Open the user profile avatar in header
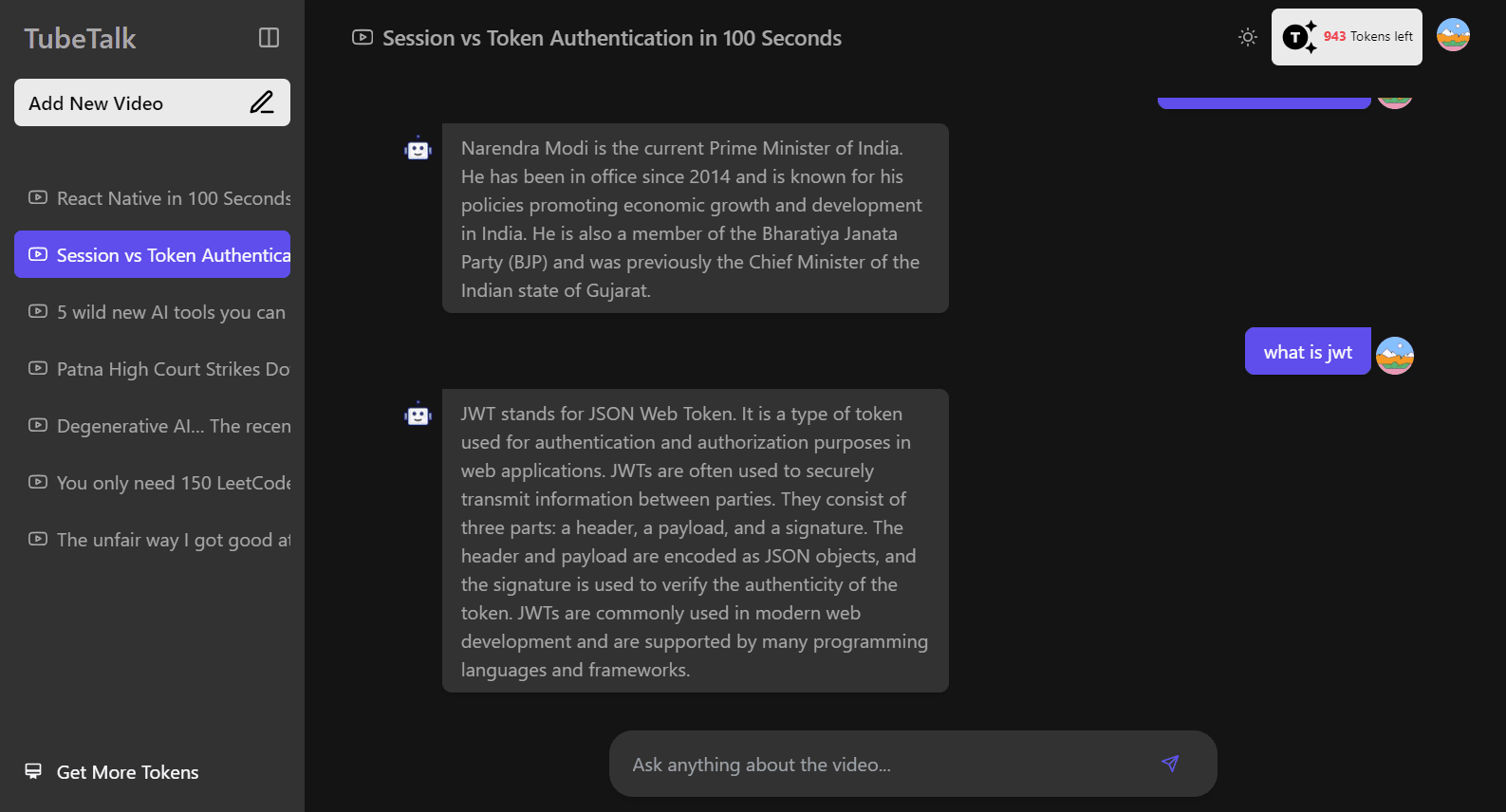1506x812 pixels. coord(1453,35)
